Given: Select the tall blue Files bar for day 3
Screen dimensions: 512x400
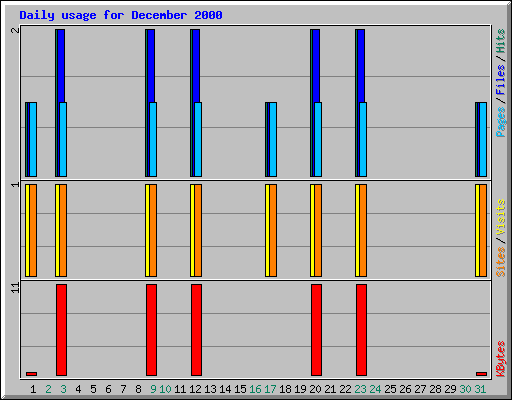Looking at the screenshot, I should click(x=61, y=66).
